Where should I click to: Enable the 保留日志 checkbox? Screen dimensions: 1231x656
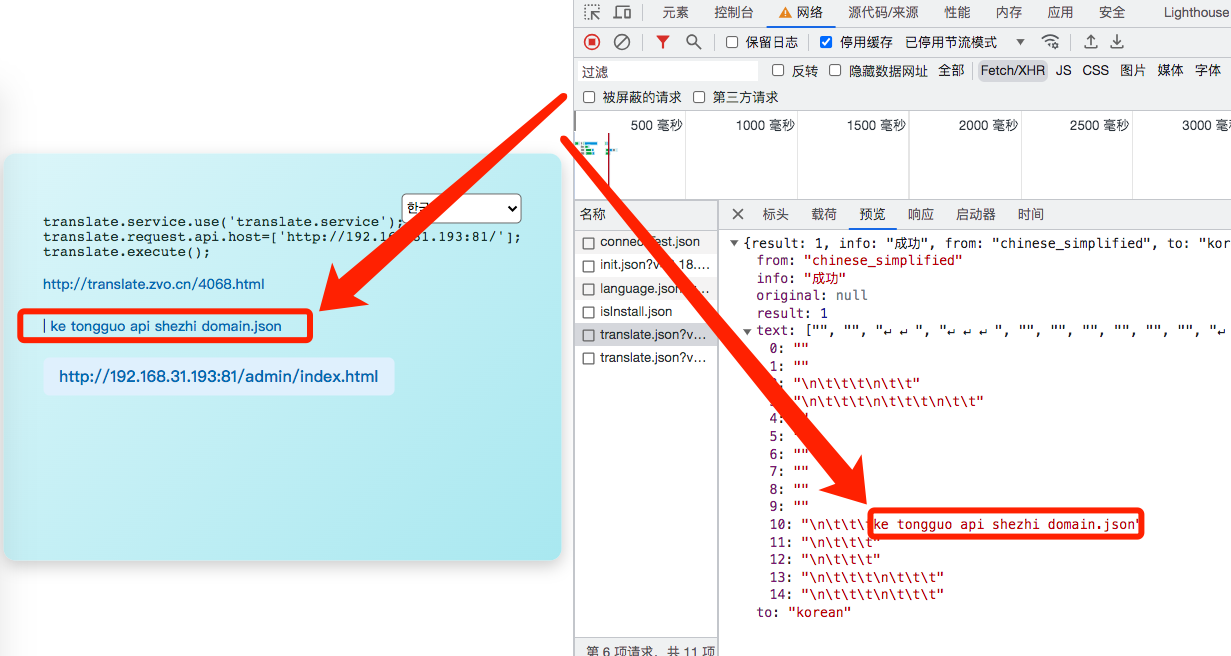coord(732,42)
